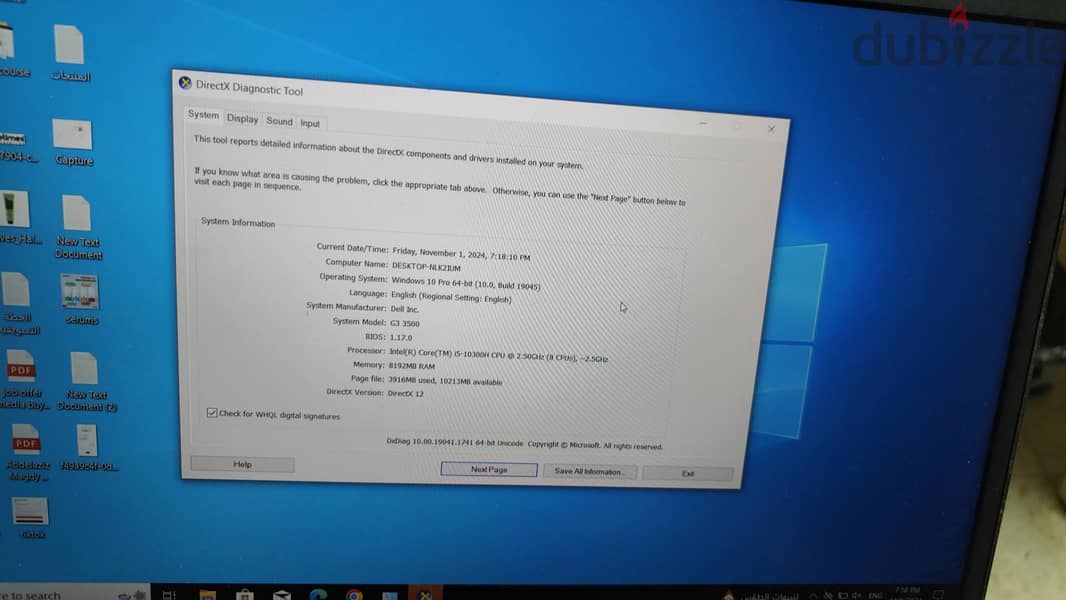Click the DirectX Version value DirectX 12

(x=405, y=393)
